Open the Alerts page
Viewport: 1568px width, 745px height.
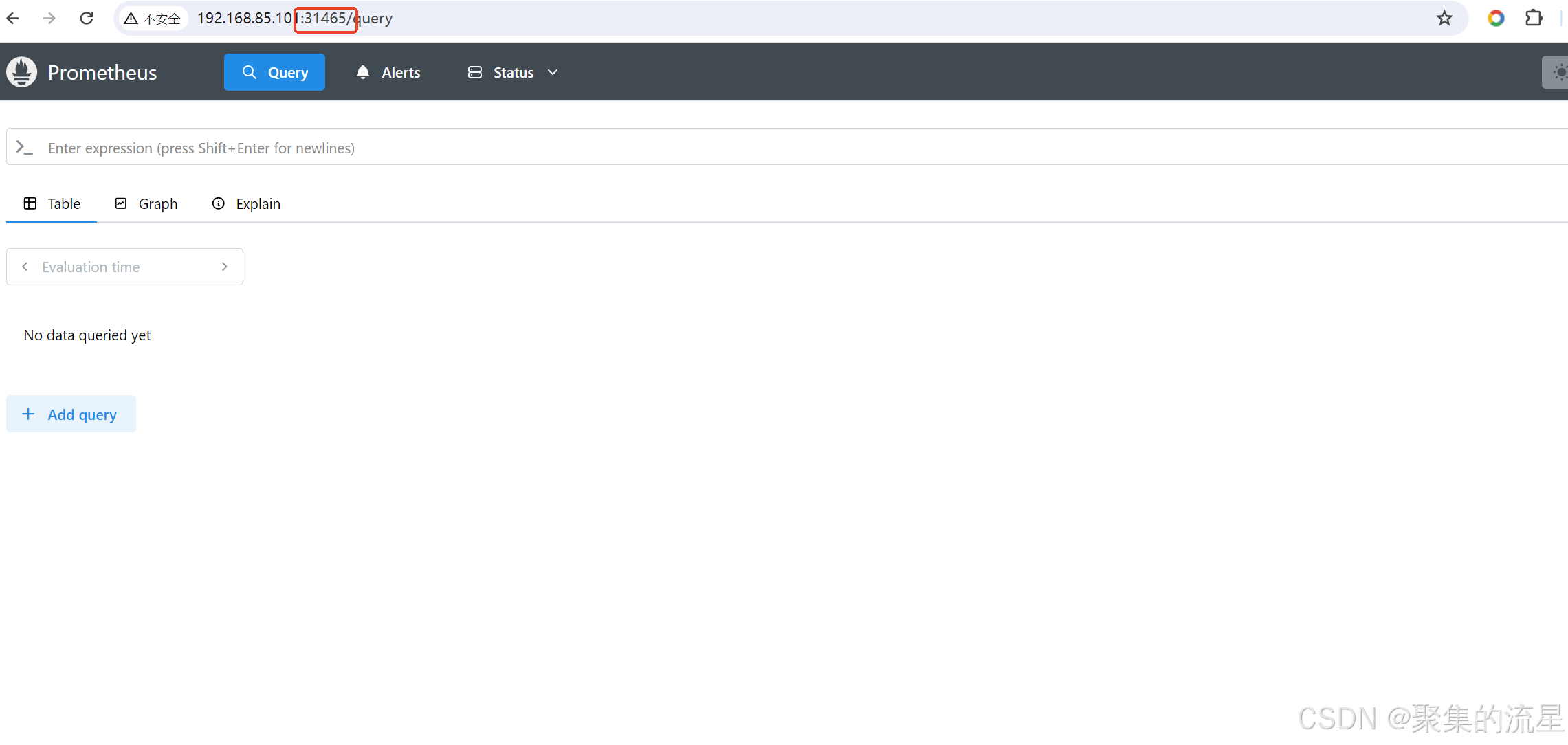388,72
